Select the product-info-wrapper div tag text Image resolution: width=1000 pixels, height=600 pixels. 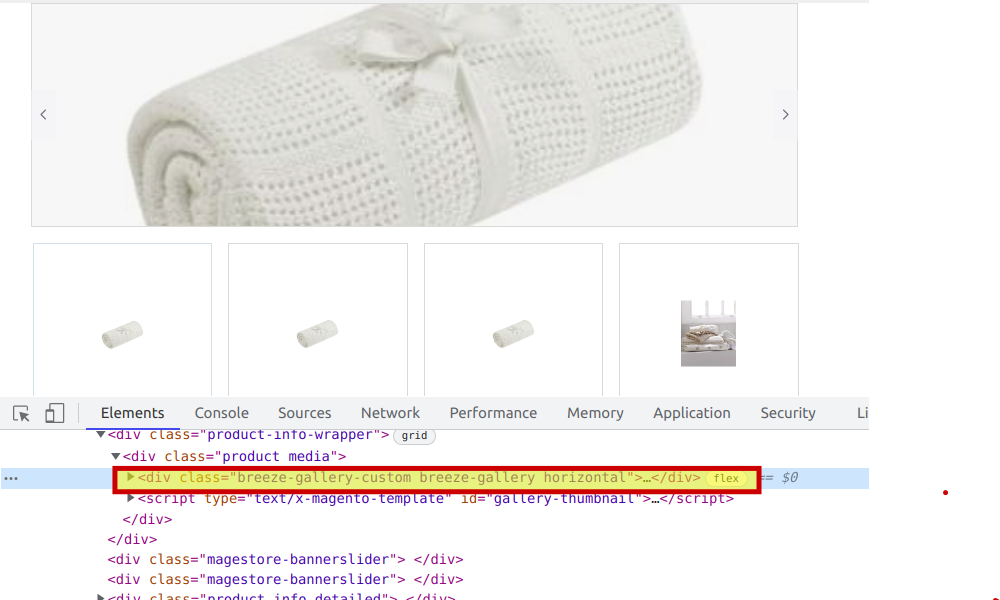248,435
